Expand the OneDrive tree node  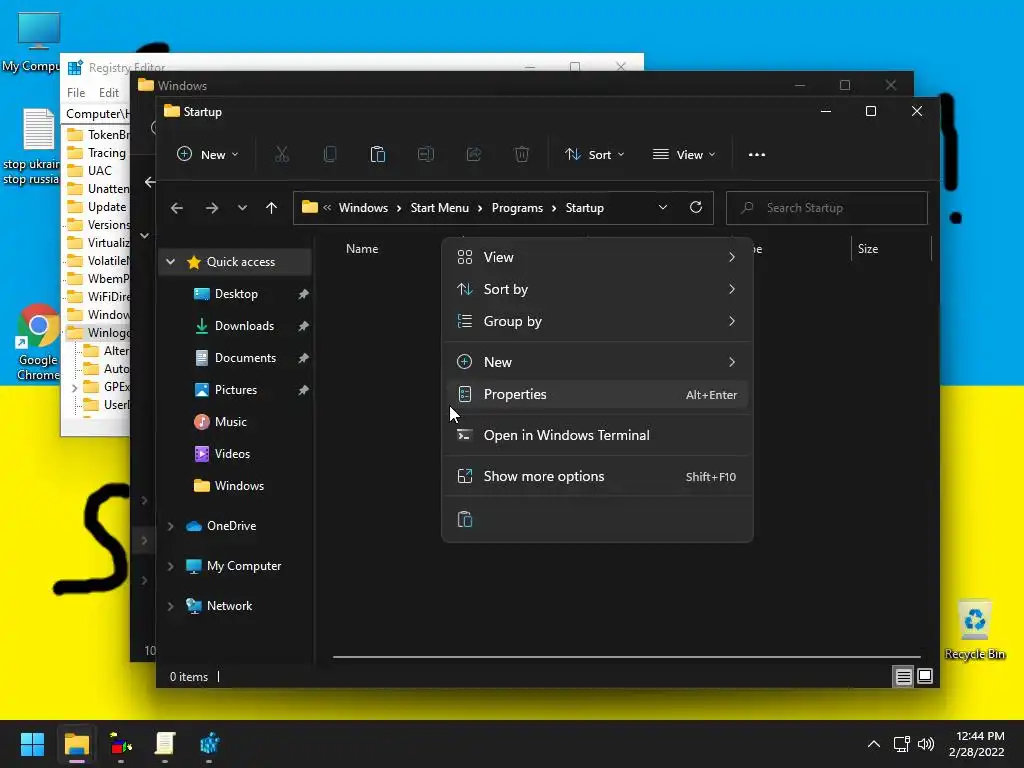(170, 526)
